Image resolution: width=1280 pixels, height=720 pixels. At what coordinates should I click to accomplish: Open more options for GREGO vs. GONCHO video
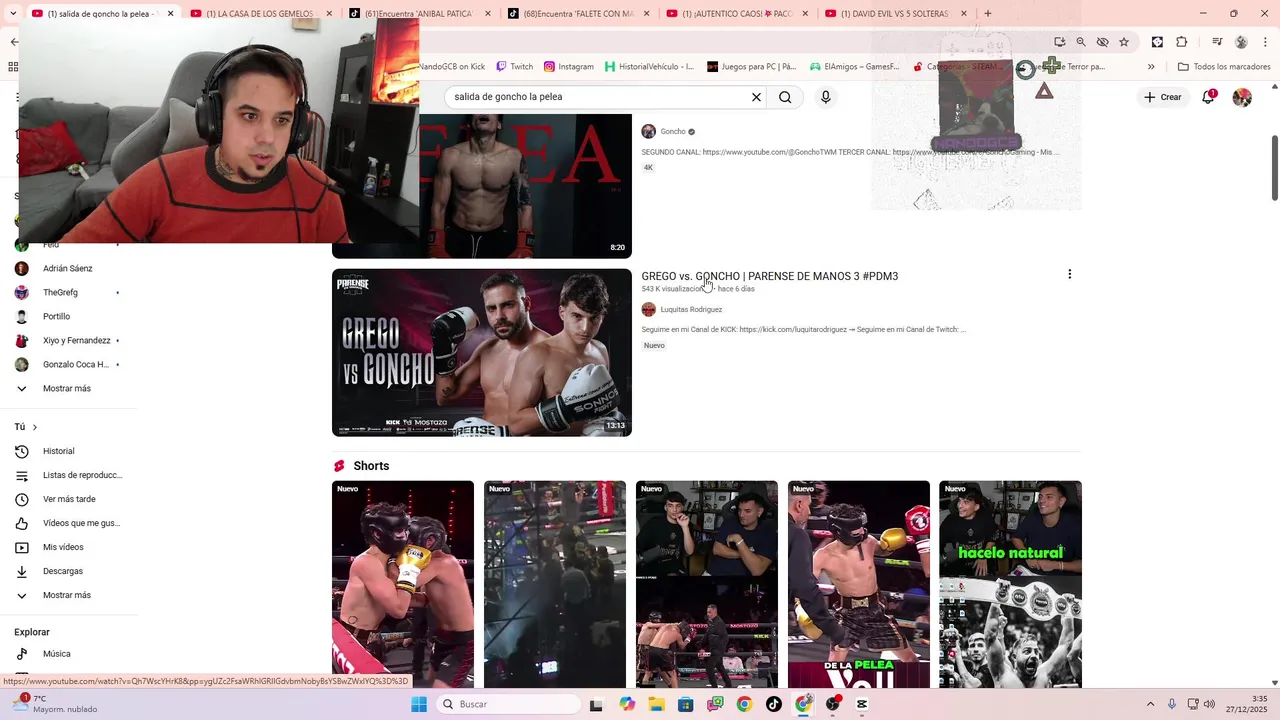(x=1069, y=274)
